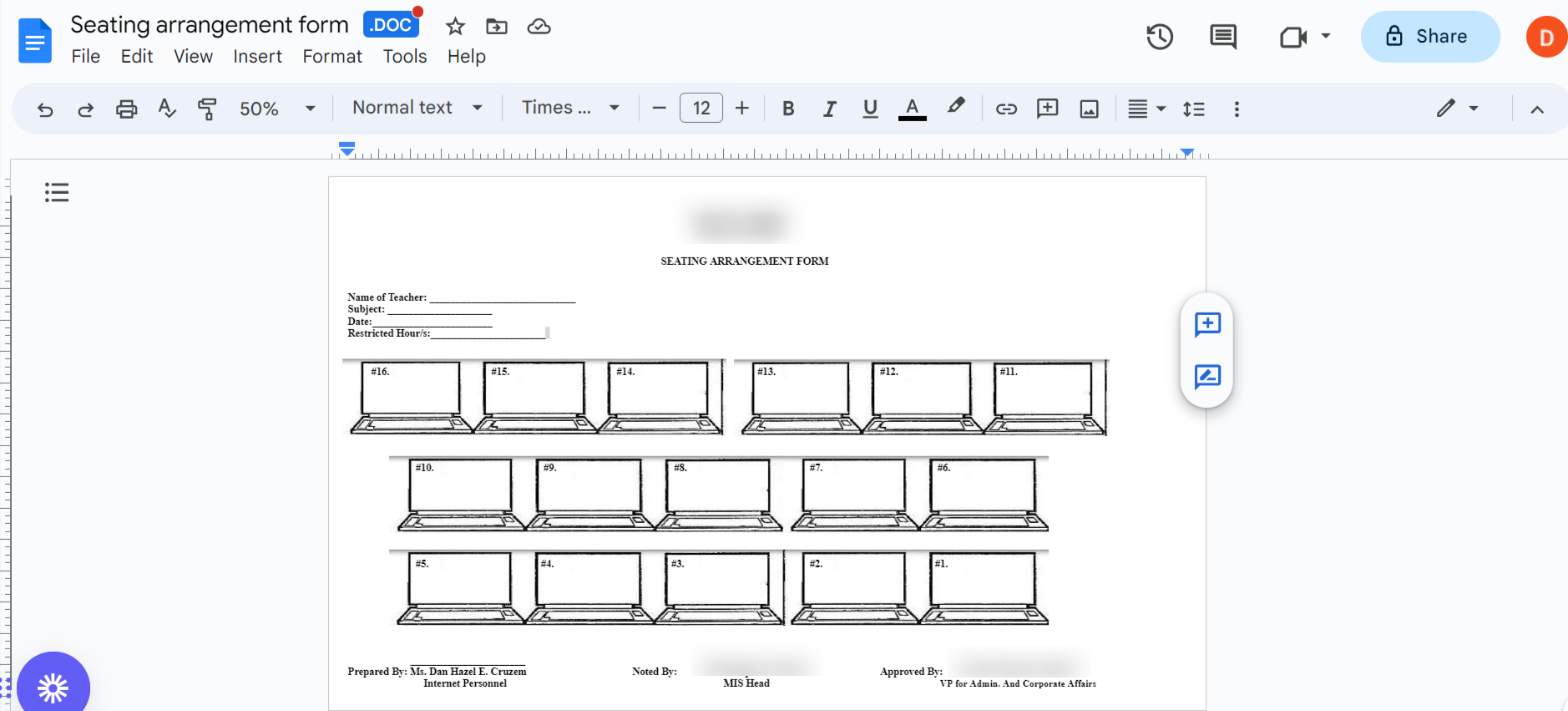Expand the Meet call options arrow
The image size is (1568, 711).
point(1326,37)
